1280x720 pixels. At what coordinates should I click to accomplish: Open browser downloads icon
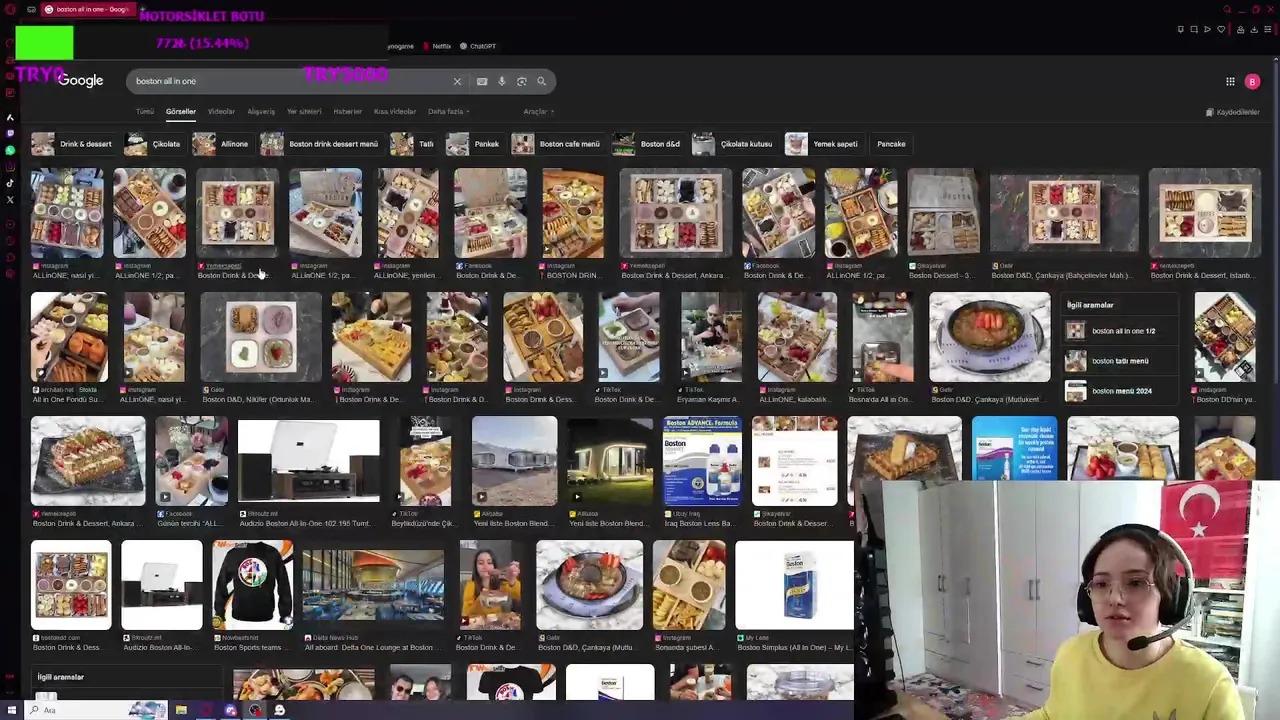tap(1254, 30)
